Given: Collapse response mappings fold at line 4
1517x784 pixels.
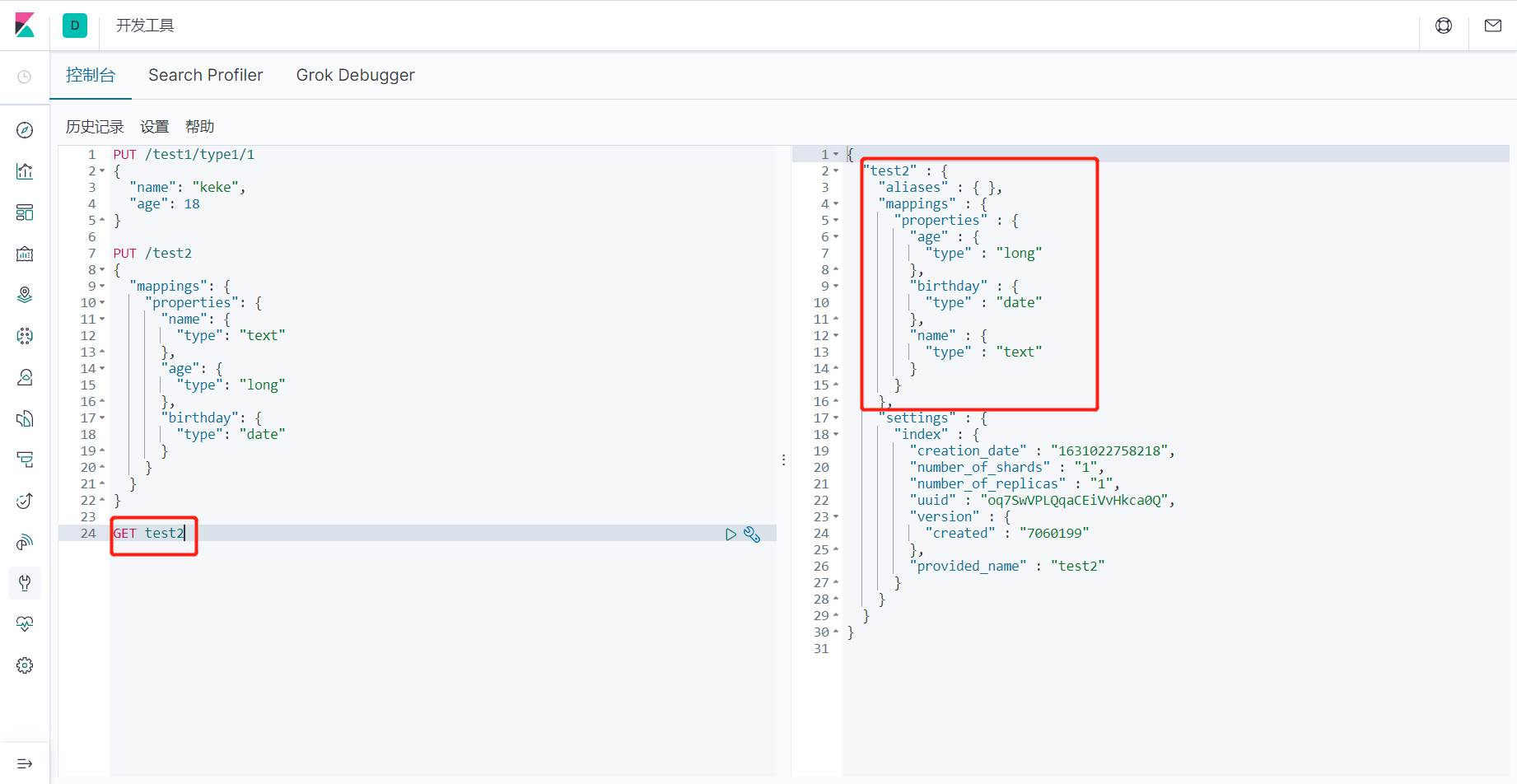Looking at the screenshot, I should [x=836, y=204].
